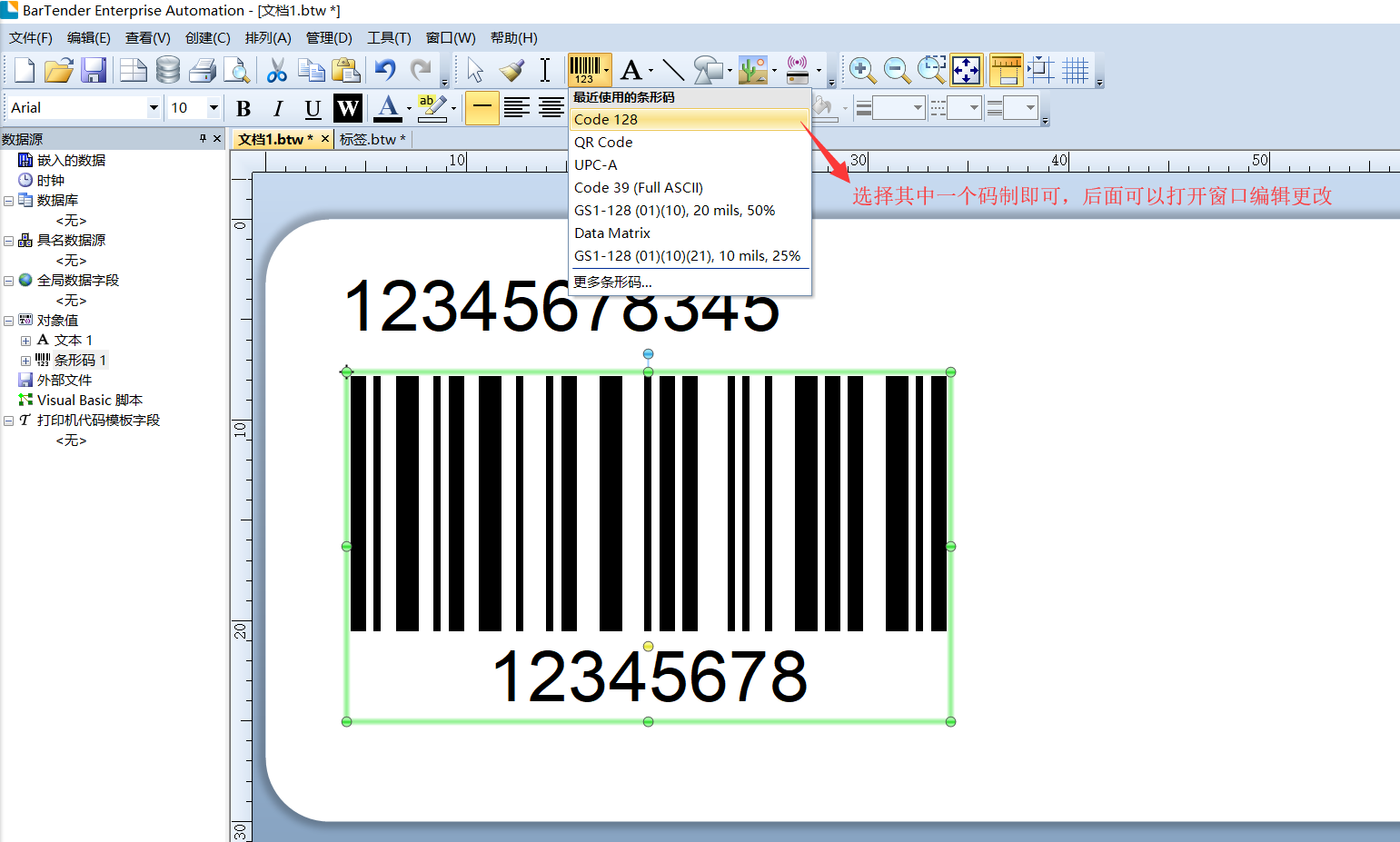This screenshot has height=842, width=1400.
Task: Toggle bold text formatting
Action: [x=243, y=109]
